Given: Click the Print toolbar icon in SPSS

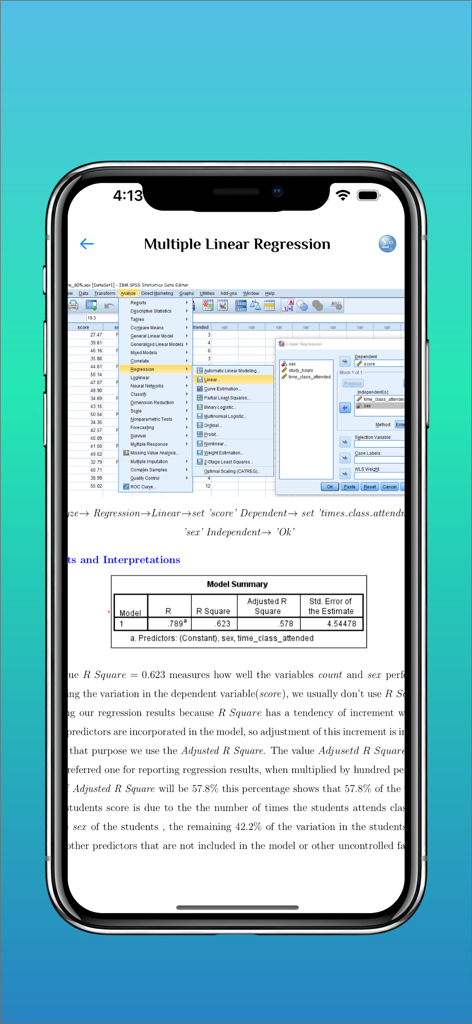Looking at the screenshot, I should [73, 305].
